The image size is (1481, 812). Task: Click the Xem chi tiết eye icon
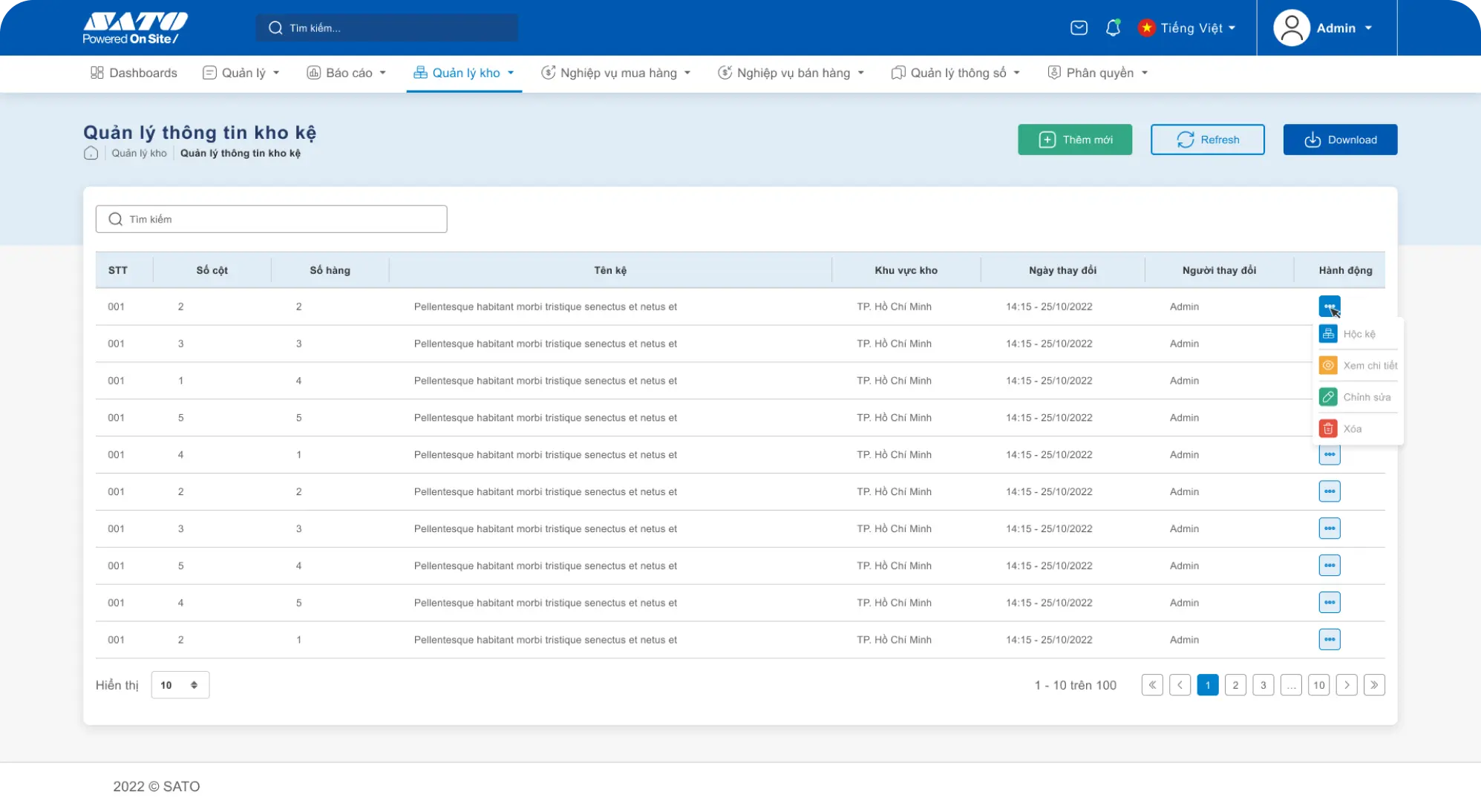1328,365
